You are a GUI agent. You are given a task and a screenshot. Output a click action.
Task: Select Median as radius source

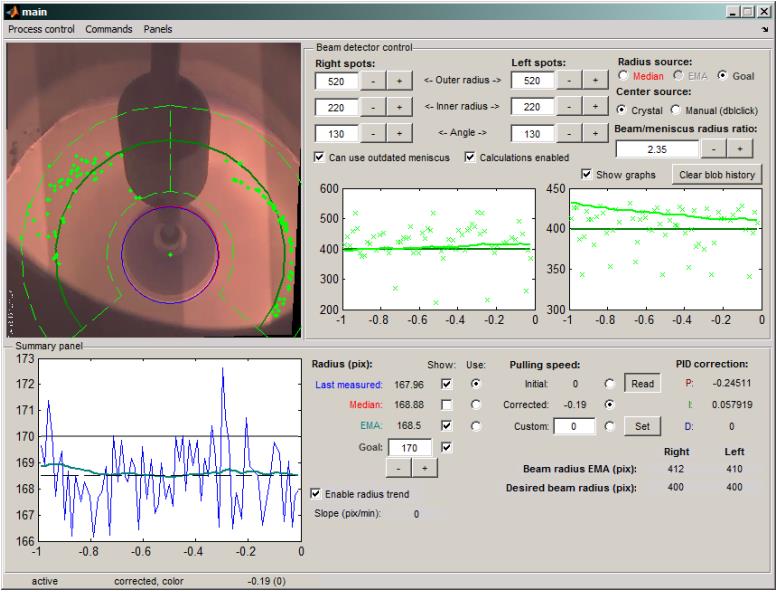tap(624, 76)
